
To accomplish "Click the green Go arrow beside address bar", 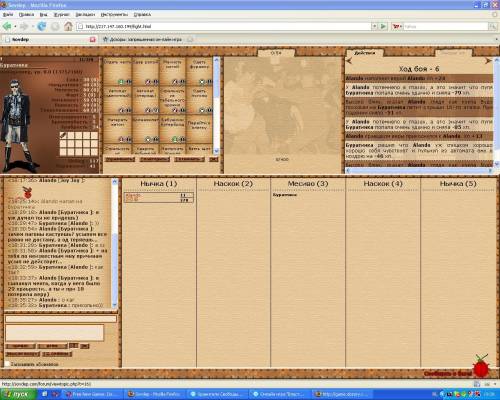I will click(x=384, y=26).
